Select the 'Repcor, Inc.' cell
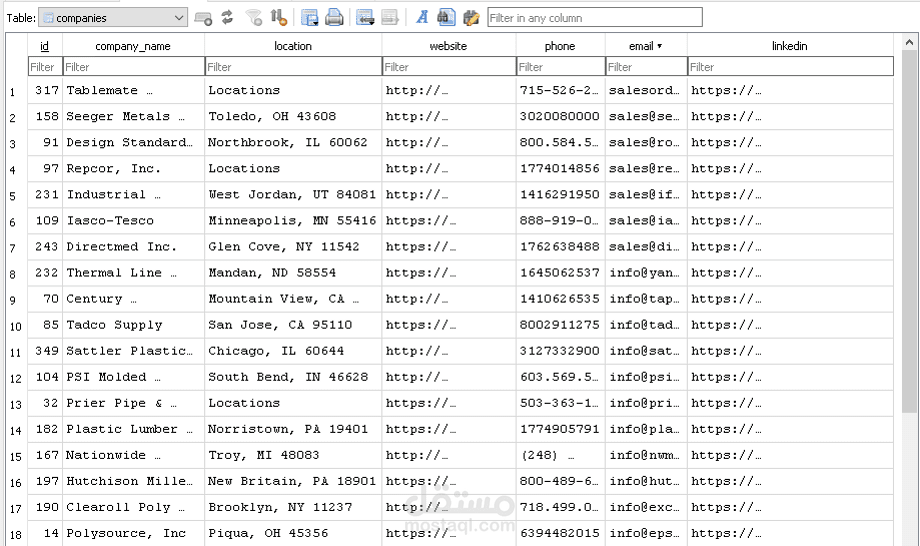The height and width of the screenshot is (546, 920). 133,168
